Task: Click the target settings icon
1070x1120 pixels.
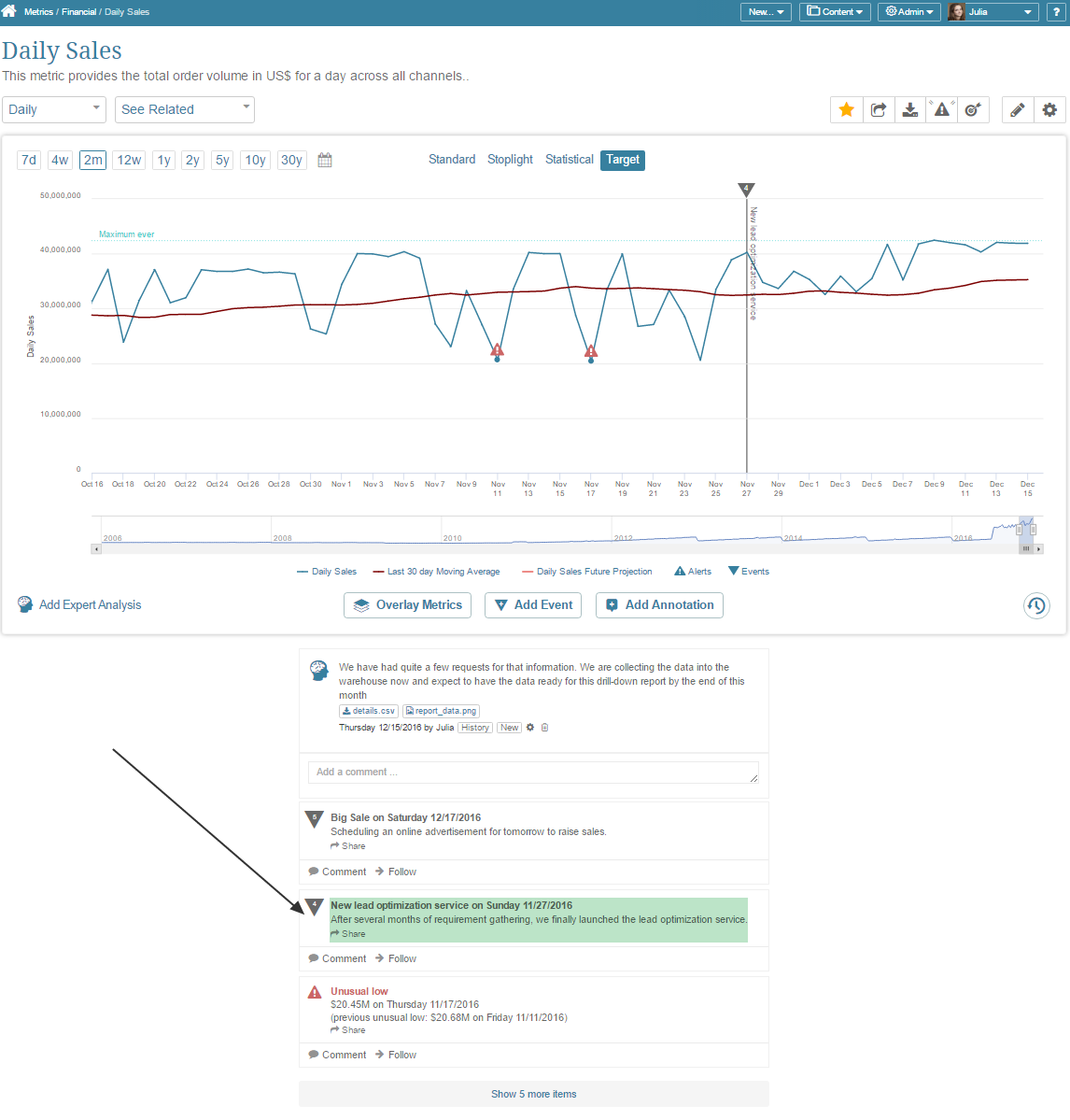Action: point(973,109)
